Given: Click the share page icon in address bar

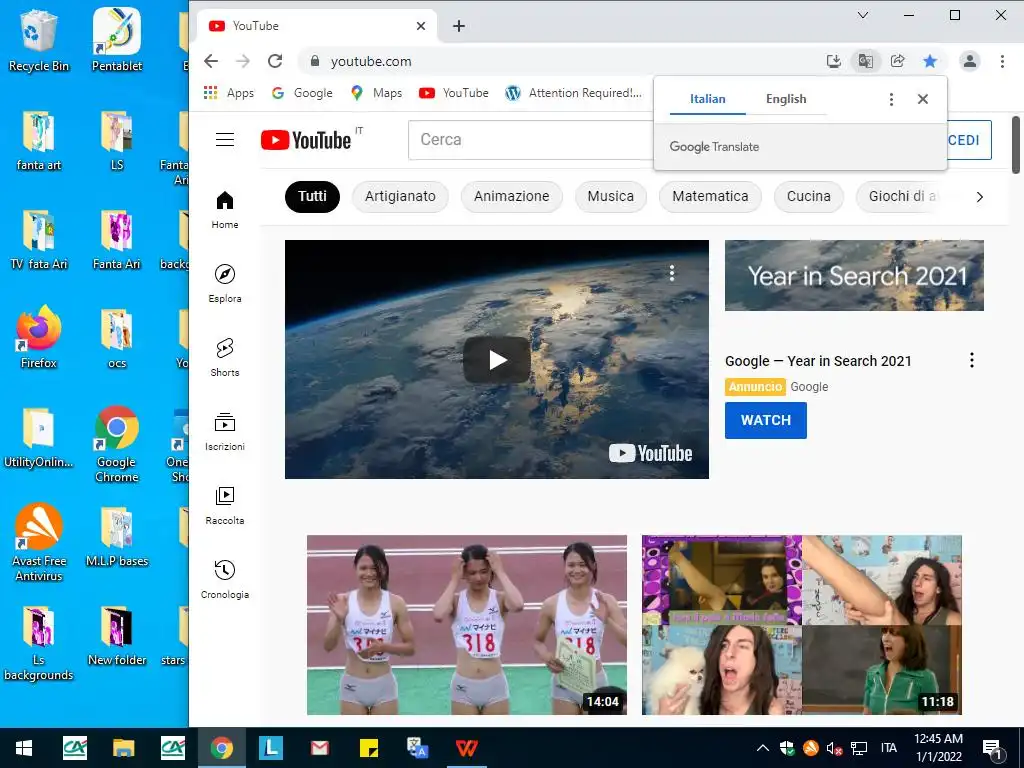Looking at the screenshot, I should pos(898,61).
